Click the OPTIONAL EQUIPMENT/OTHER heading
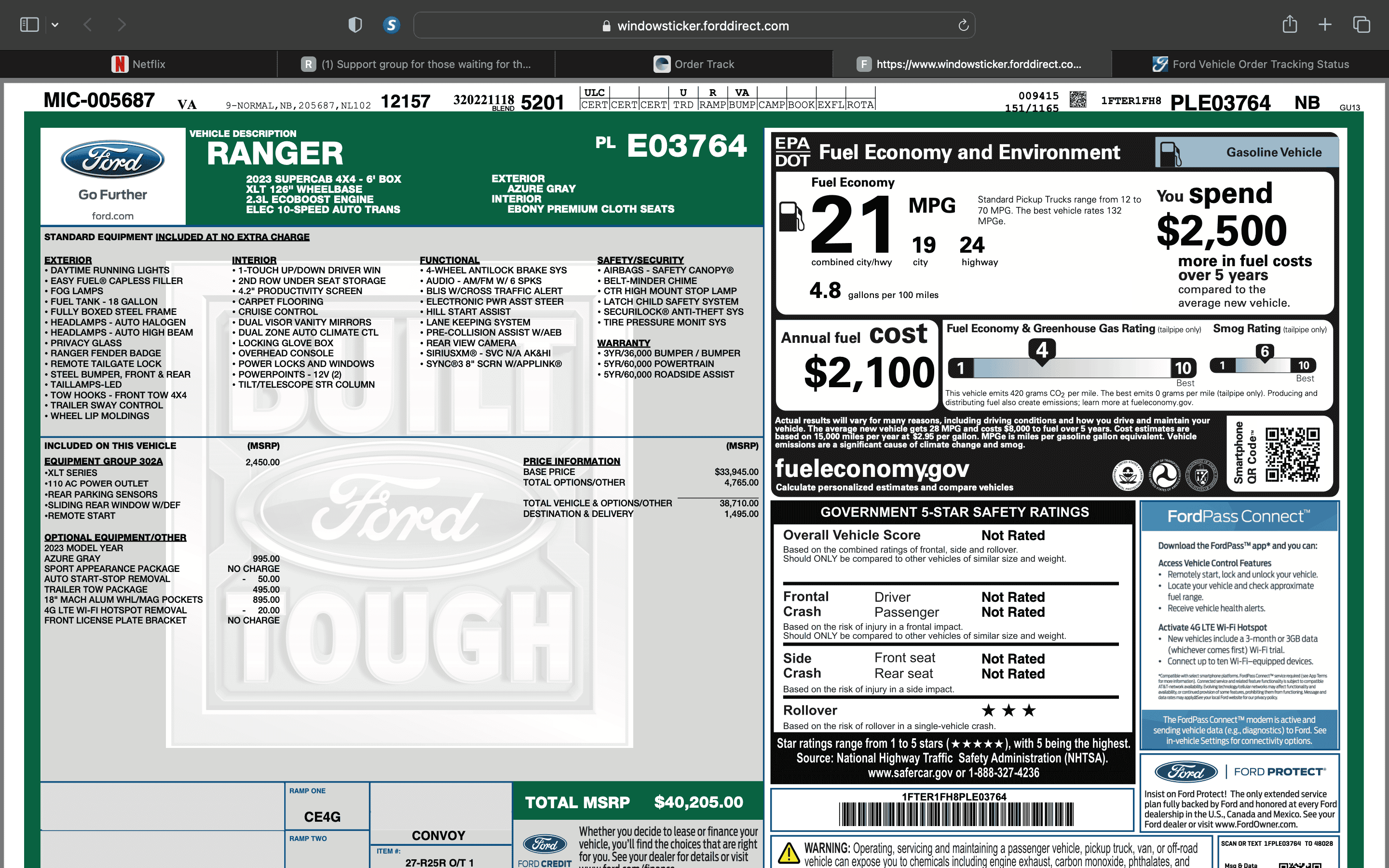 (x=115, y=537)
